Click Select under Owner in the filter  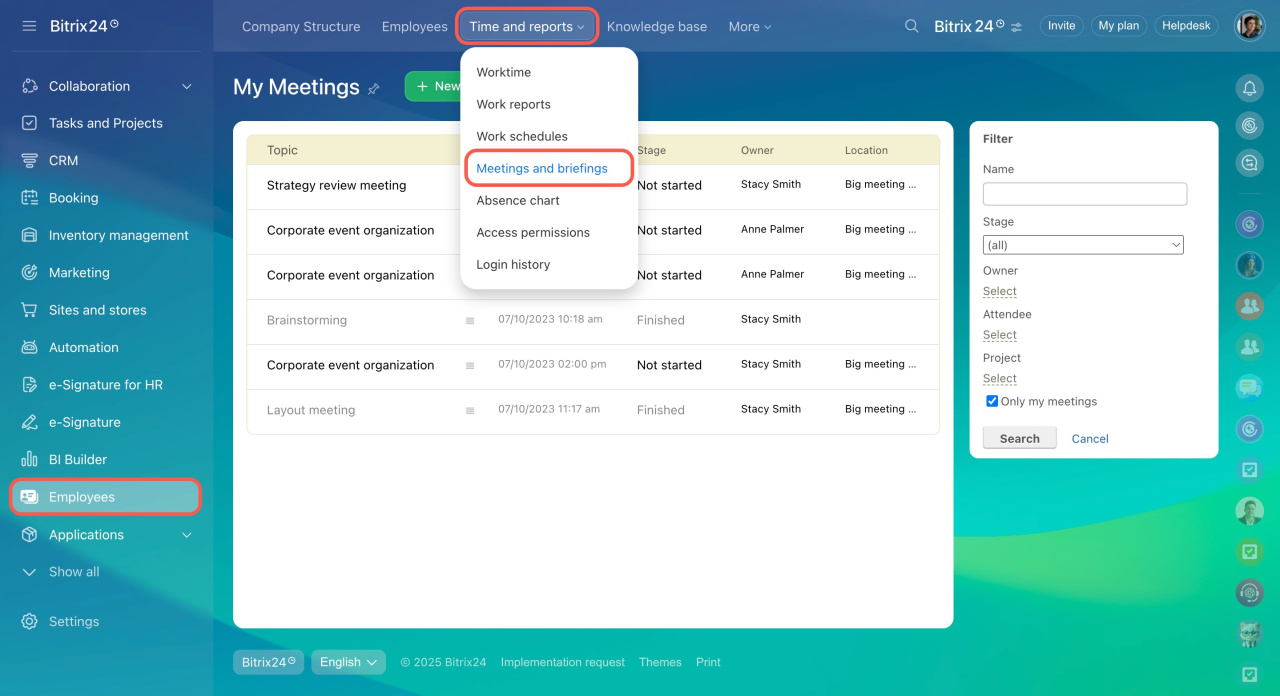(x=1000, y=291)
